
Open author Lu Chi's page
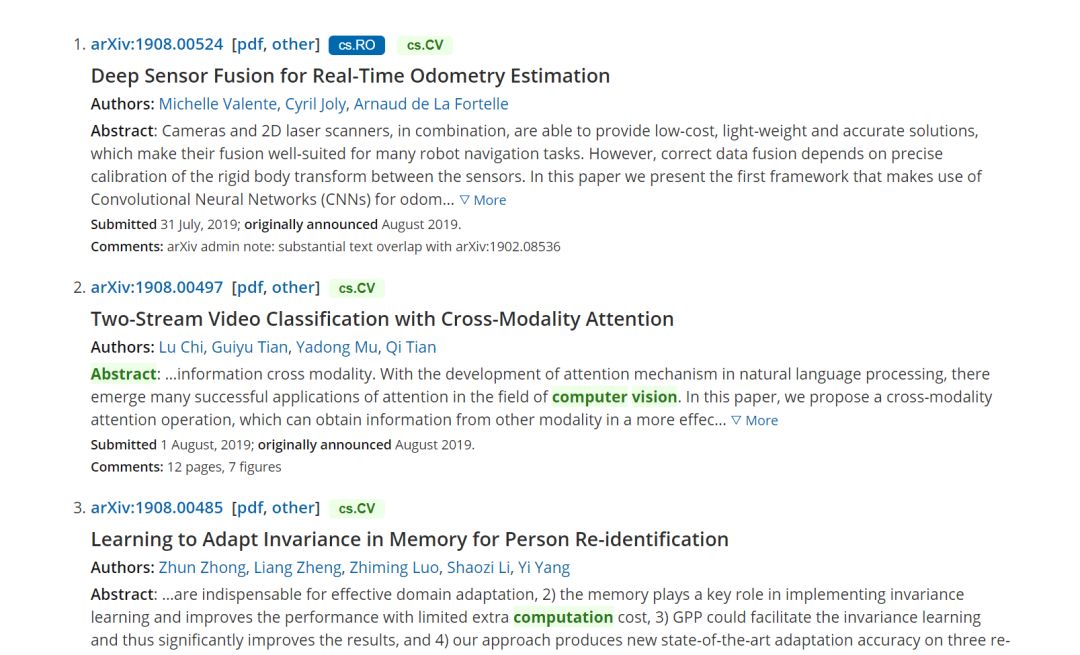[181, 347]
